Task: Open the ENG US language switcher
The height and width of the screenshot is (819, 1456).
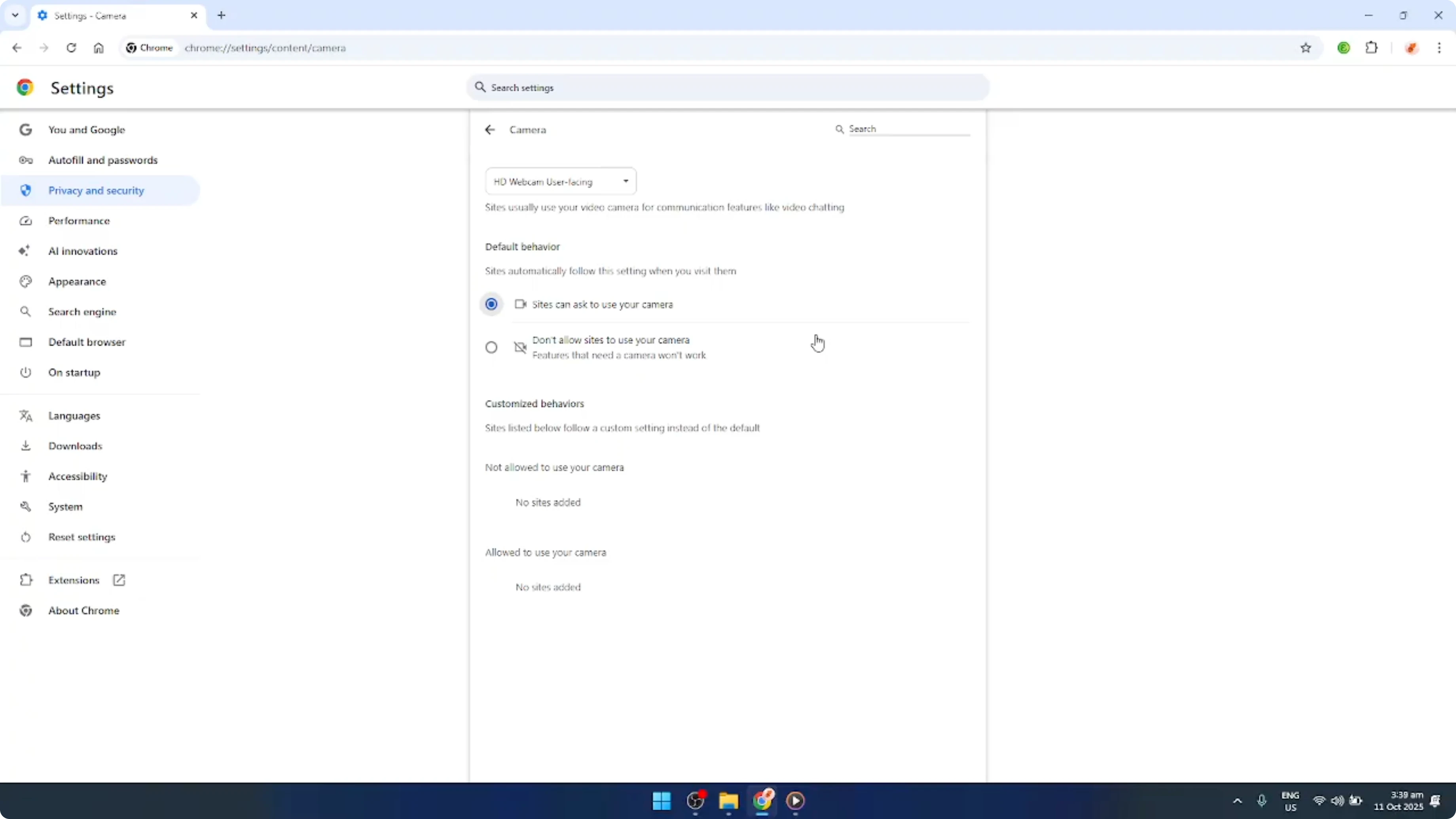Action: 1290,801
